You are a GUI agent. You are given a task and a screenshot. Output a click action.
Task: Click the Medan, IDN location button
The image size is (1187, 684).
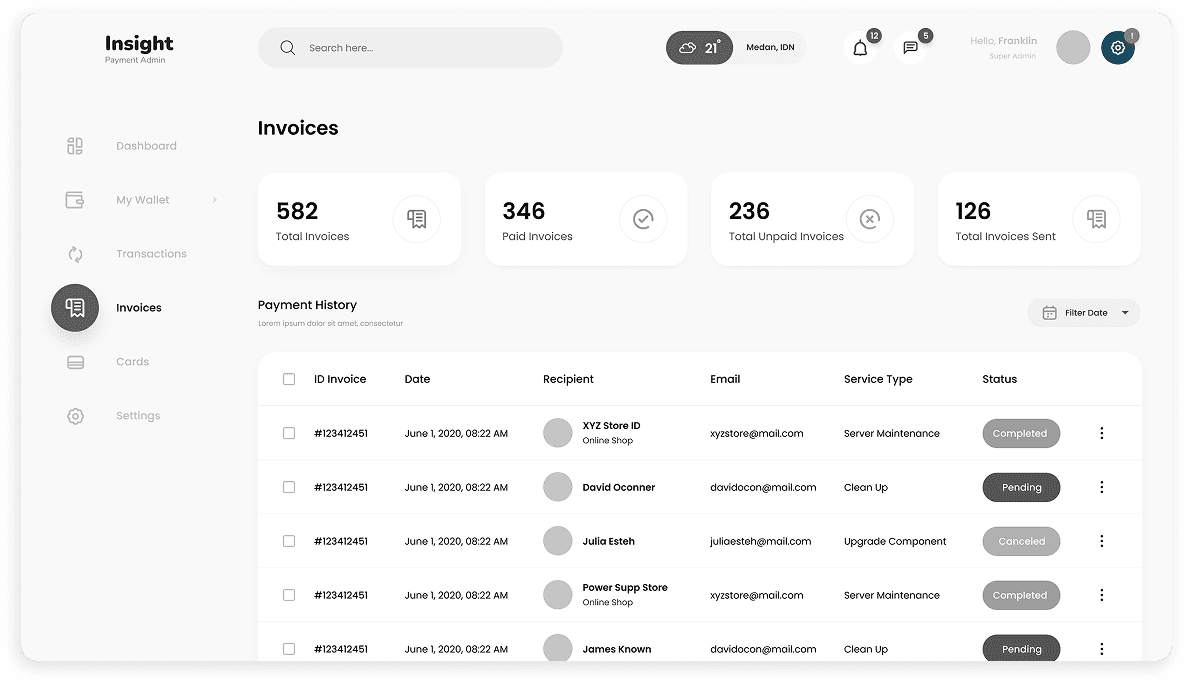(x=769, y=47)
